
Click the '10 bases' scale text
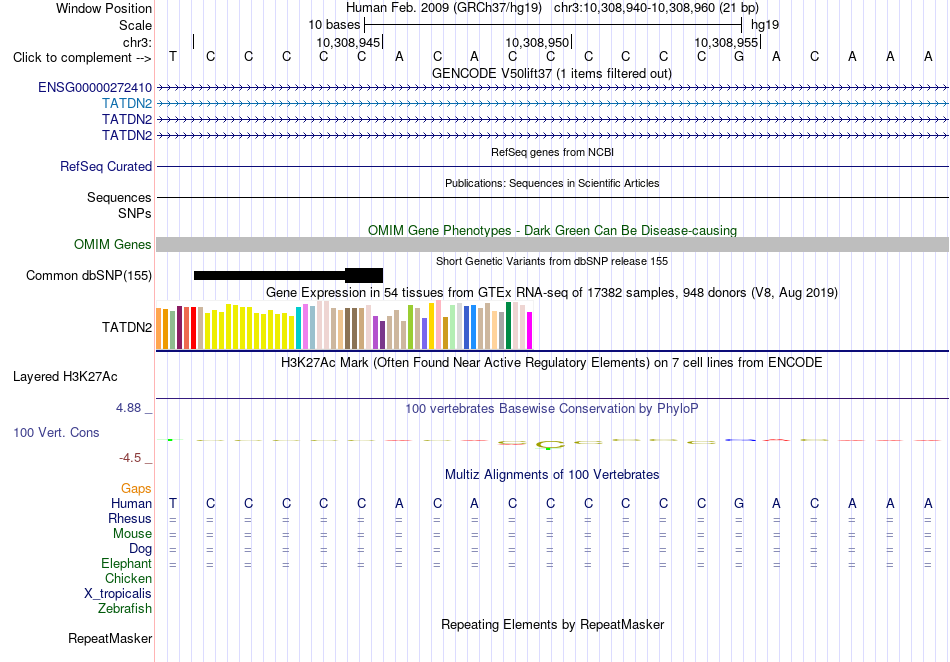pyautogui.click(x=334, y=25)
